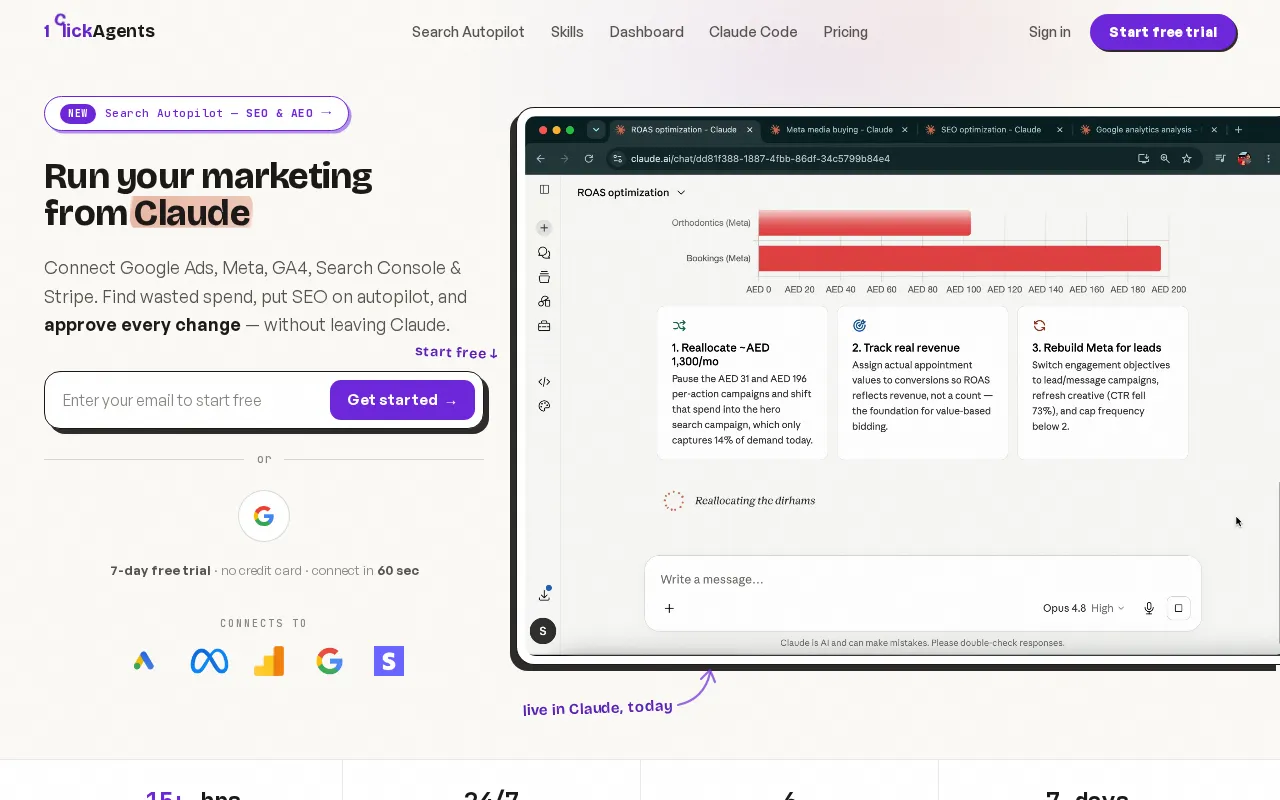
Task: Open the palette icon in Claude sidebar
Action: pos(544,406)
